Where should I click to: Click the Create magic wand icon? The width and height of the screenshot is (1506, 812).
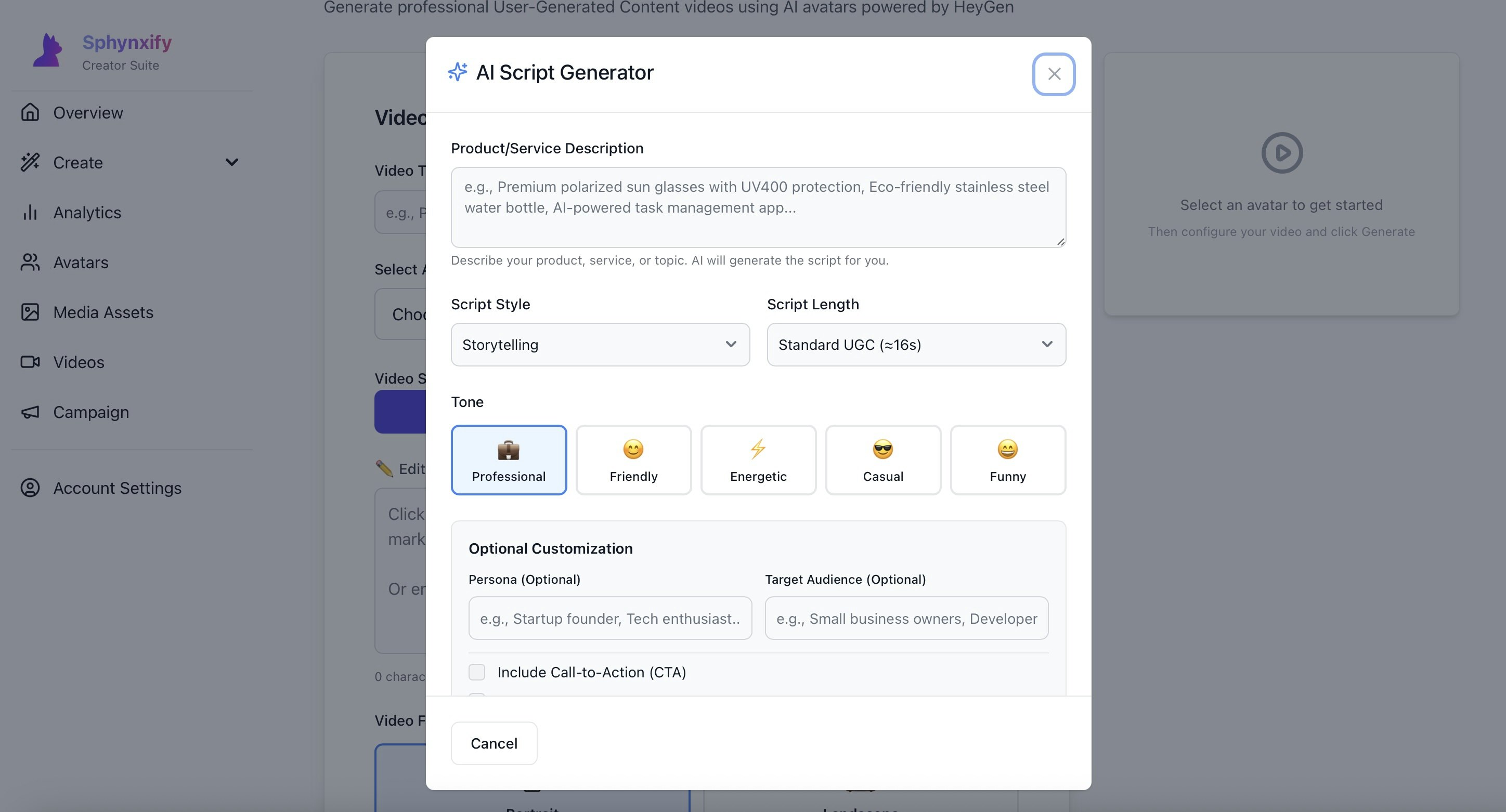tap(29, 162)
